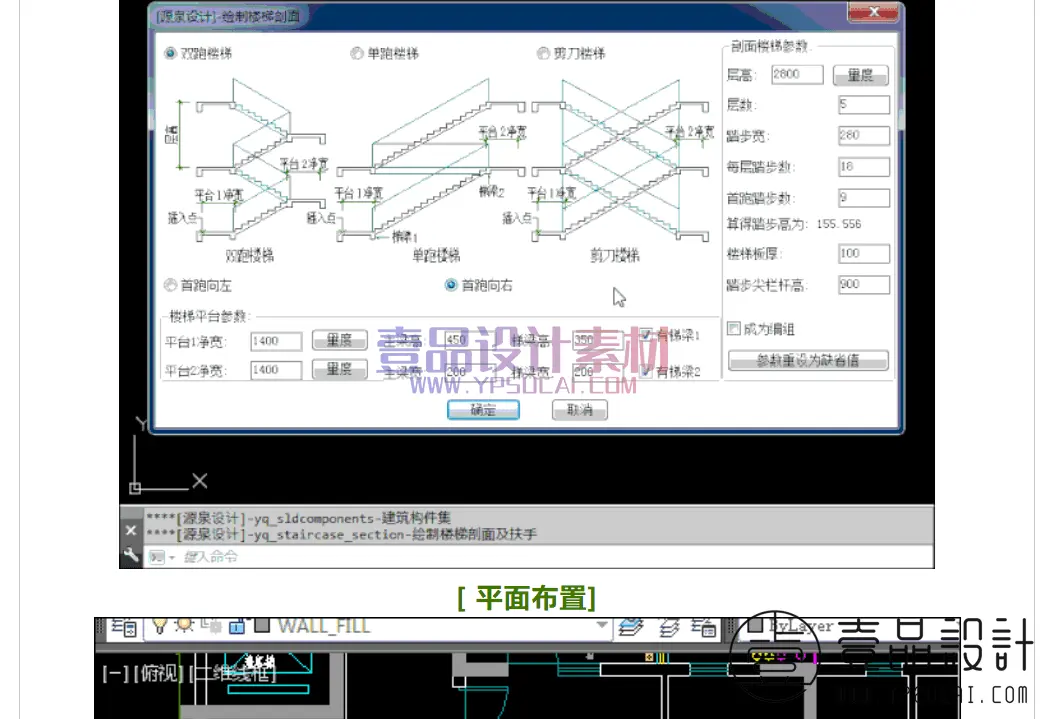This screenshot has width=1047, height=719.
Task: Click the 主梁宽 field showing 200
Action: pyautogui.click(x=469, y=372)
